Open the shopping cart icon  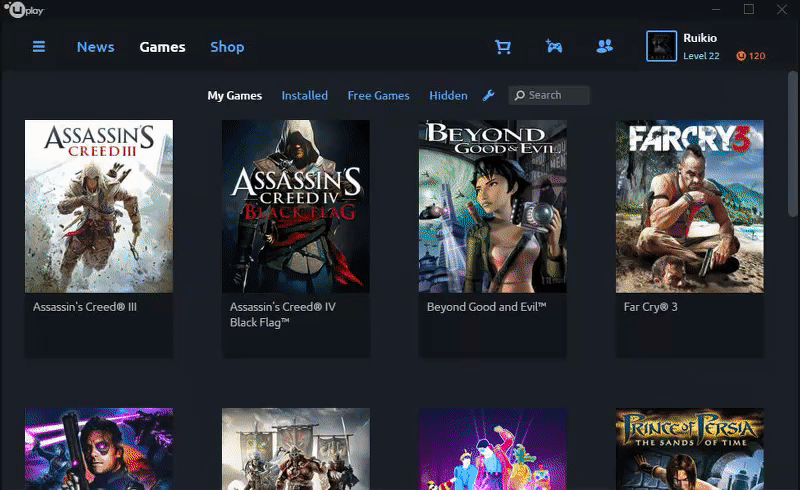pyautogui.click(x=503, y=46)
